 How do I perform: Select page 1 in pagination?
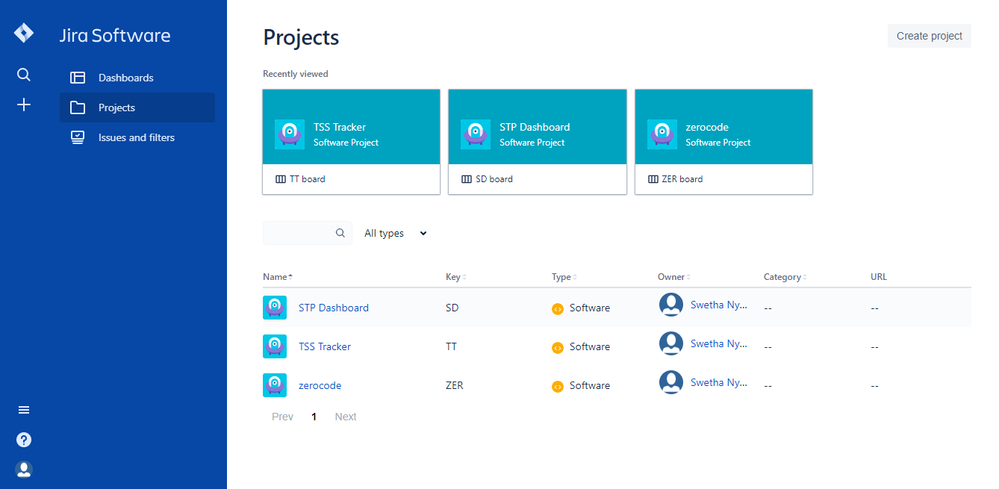[x=314, y=417]
